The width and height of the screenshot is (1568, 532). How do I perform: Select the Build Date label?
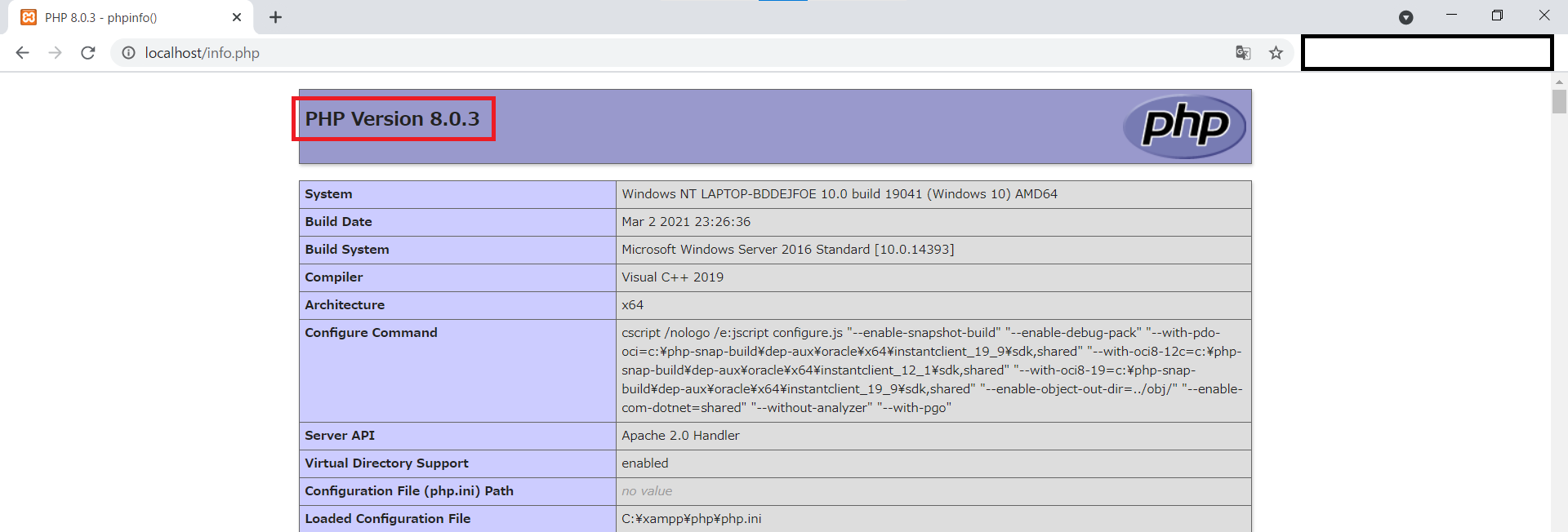coord(338,222)
